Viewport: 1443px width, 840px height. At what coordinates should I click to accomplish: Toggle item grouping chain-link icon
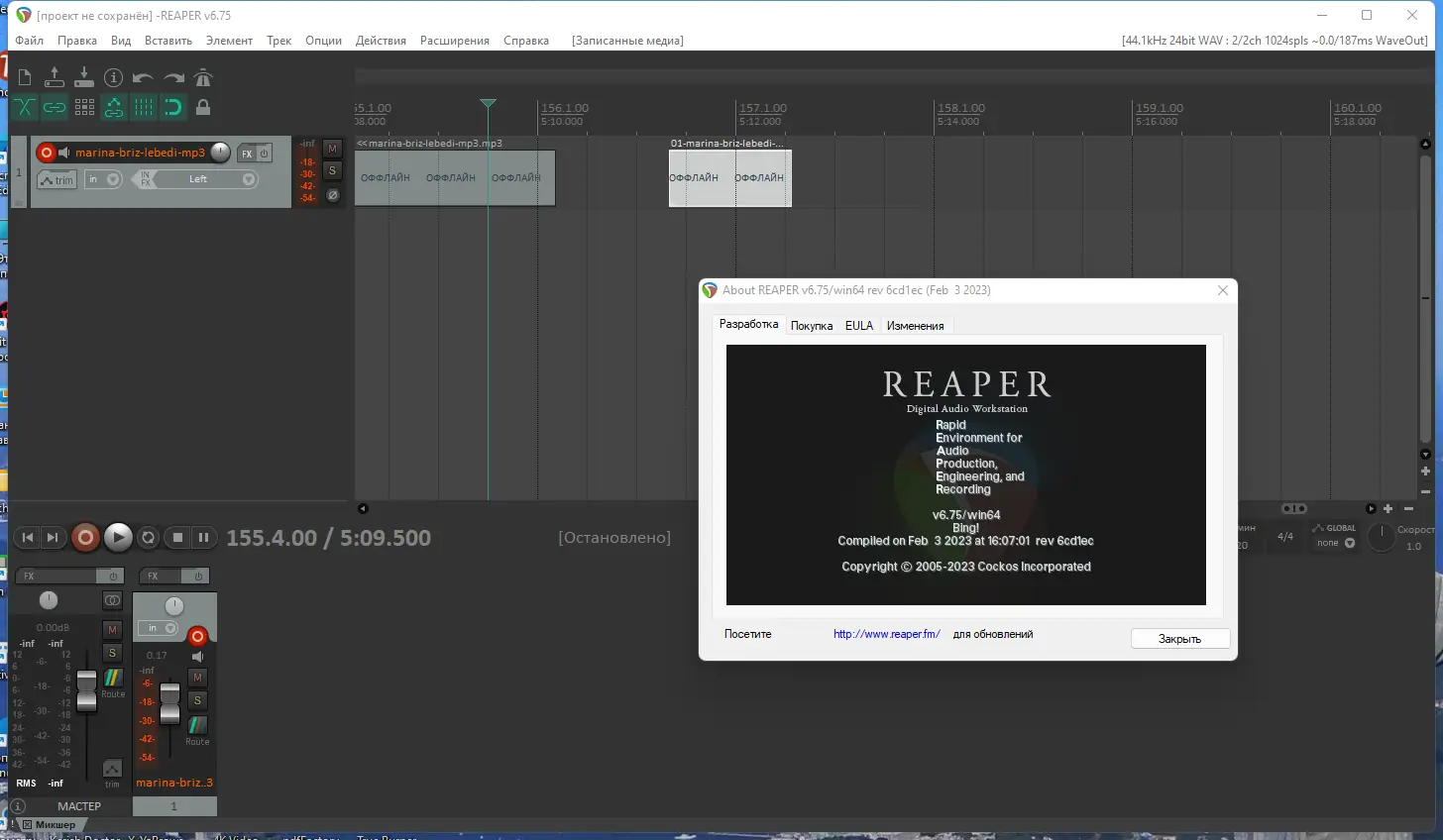[55, 107]
